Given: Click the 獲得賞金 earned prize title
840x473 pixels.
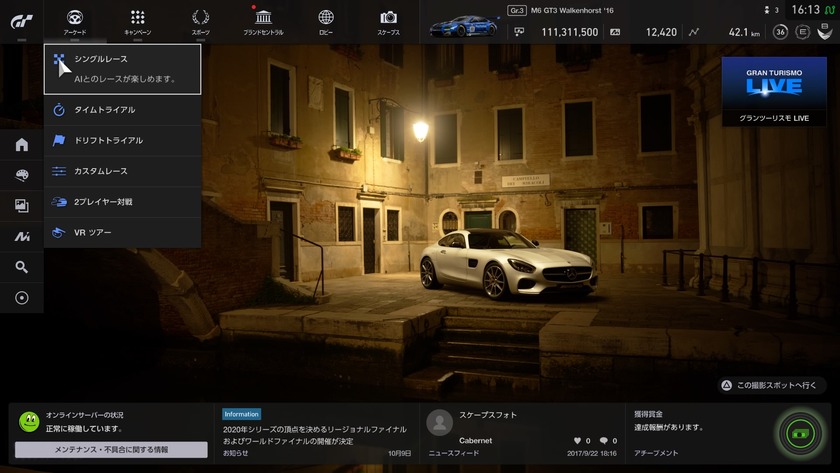Looking at the screenshot, I should pos(648,414).
